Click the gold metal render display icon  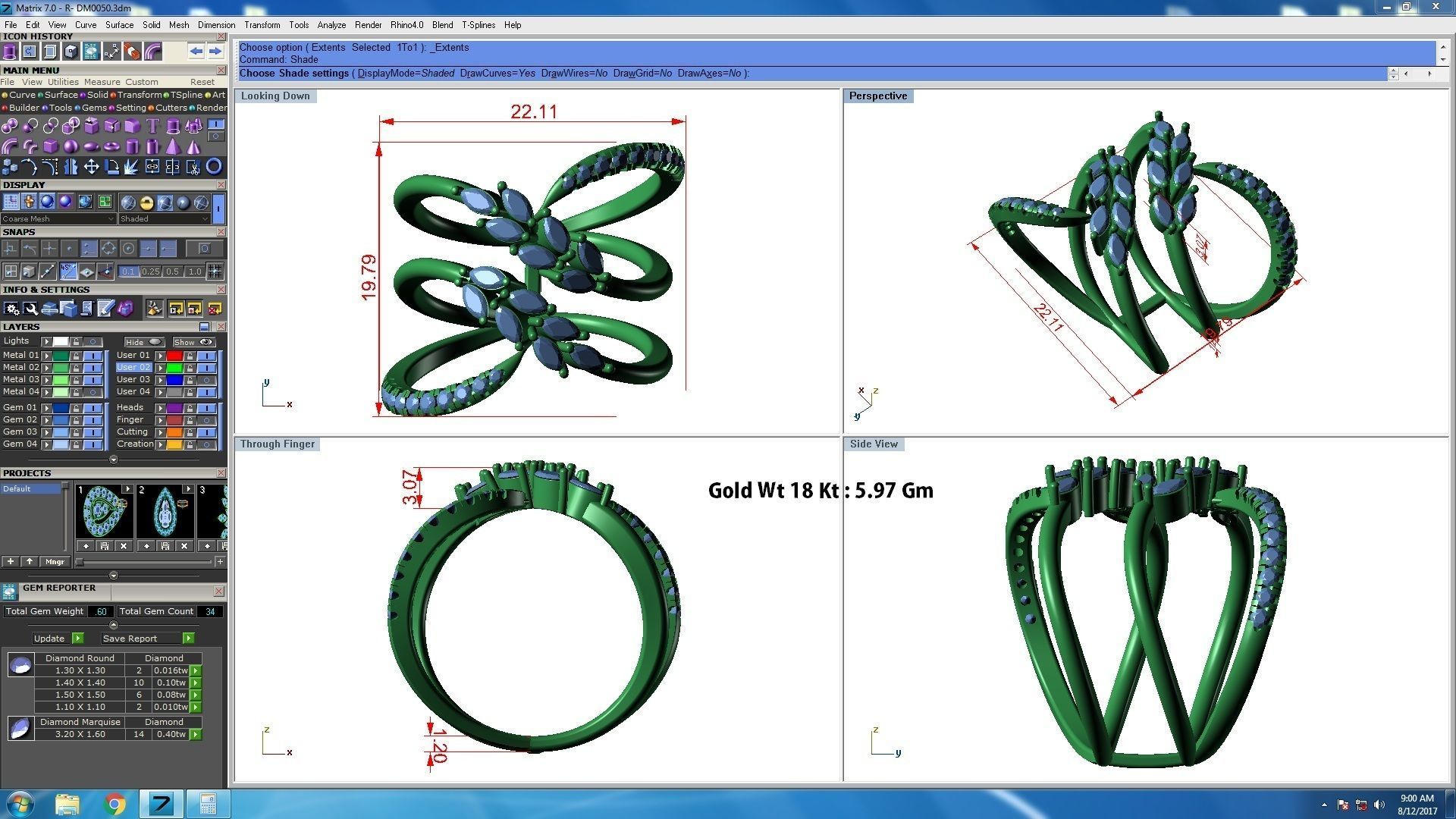(x=146, y=202)
